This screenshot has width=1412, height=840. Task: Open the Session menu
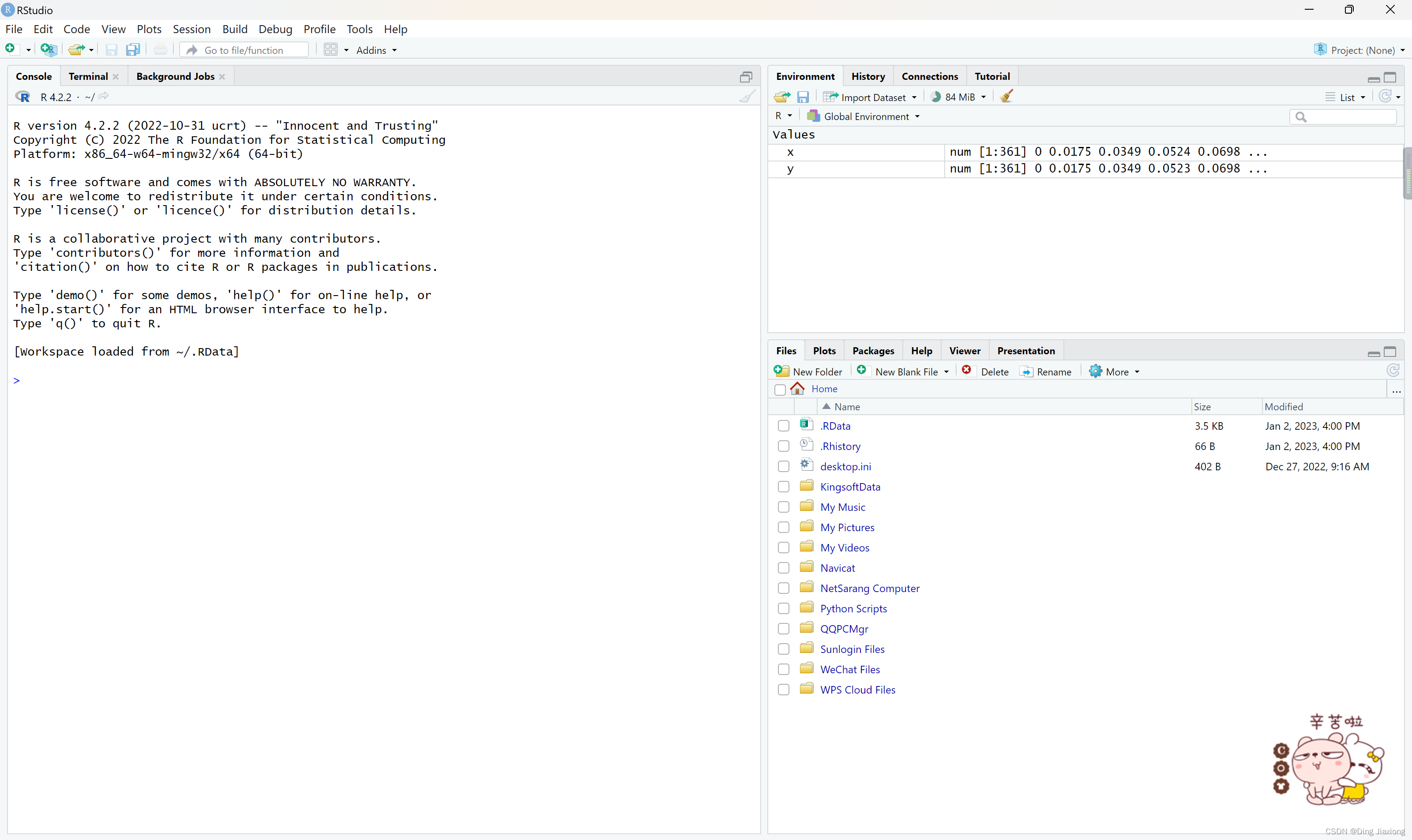coord(192,30)
